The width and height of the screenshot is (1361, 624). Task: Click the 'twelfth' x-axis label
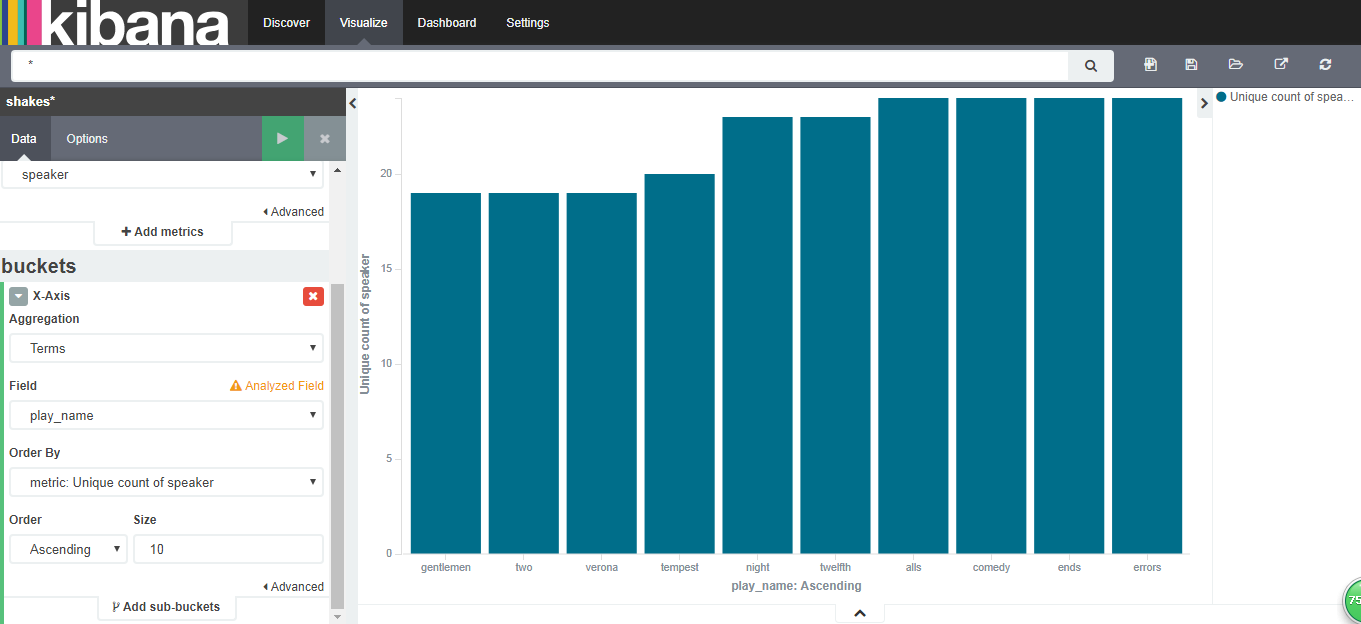[x=835, y=568]
